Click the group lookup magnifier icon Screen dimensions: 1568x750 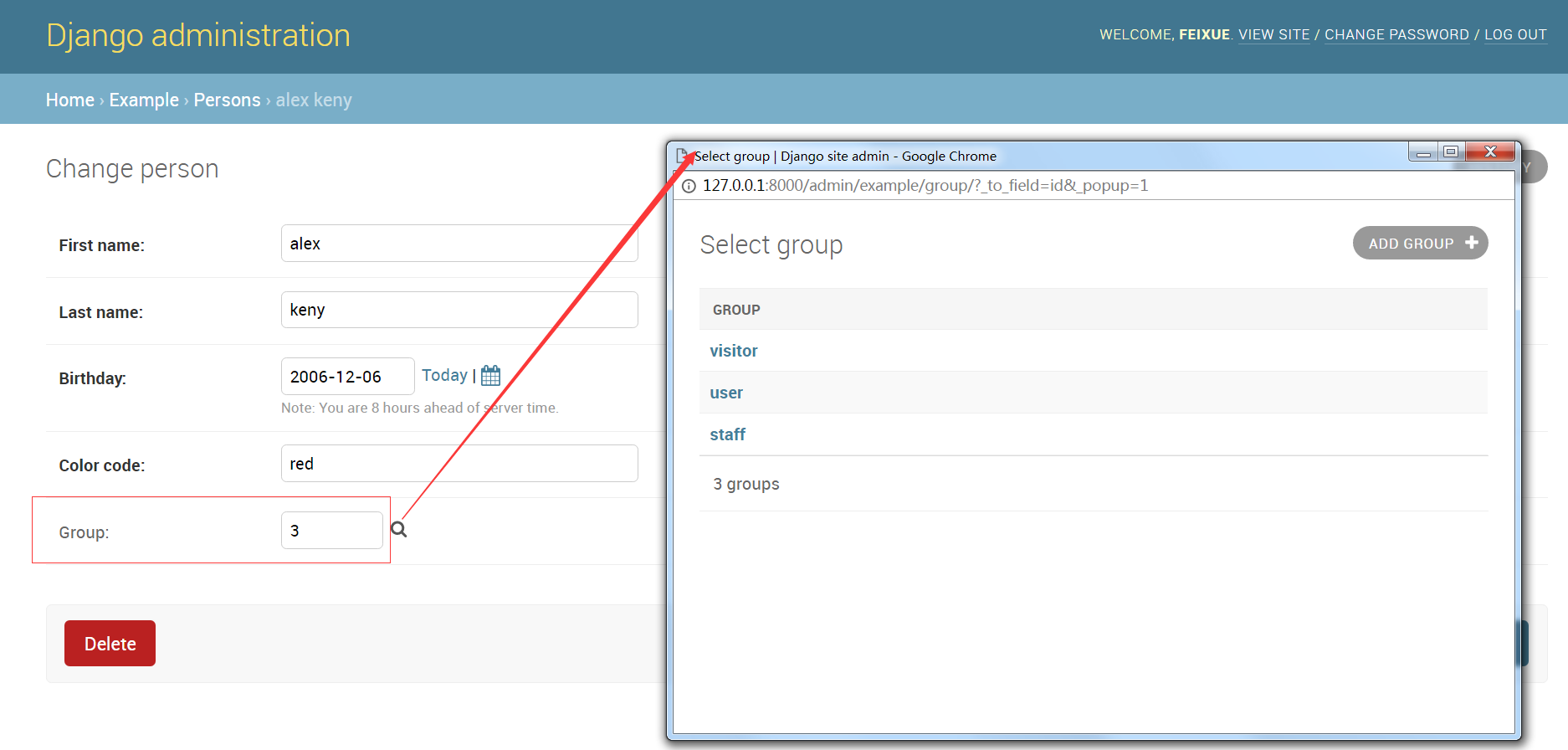(399, 530)
